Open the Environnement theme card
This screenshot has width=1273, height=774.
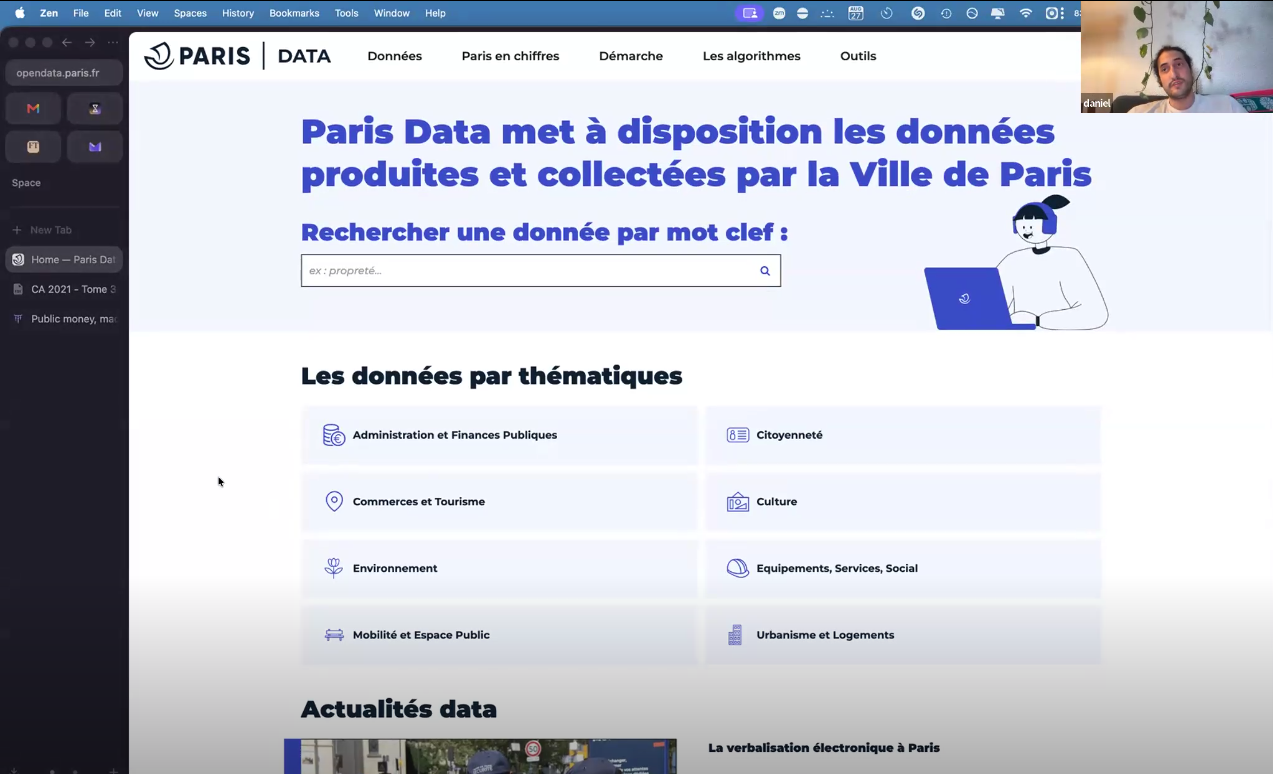(x=499, y=568)
